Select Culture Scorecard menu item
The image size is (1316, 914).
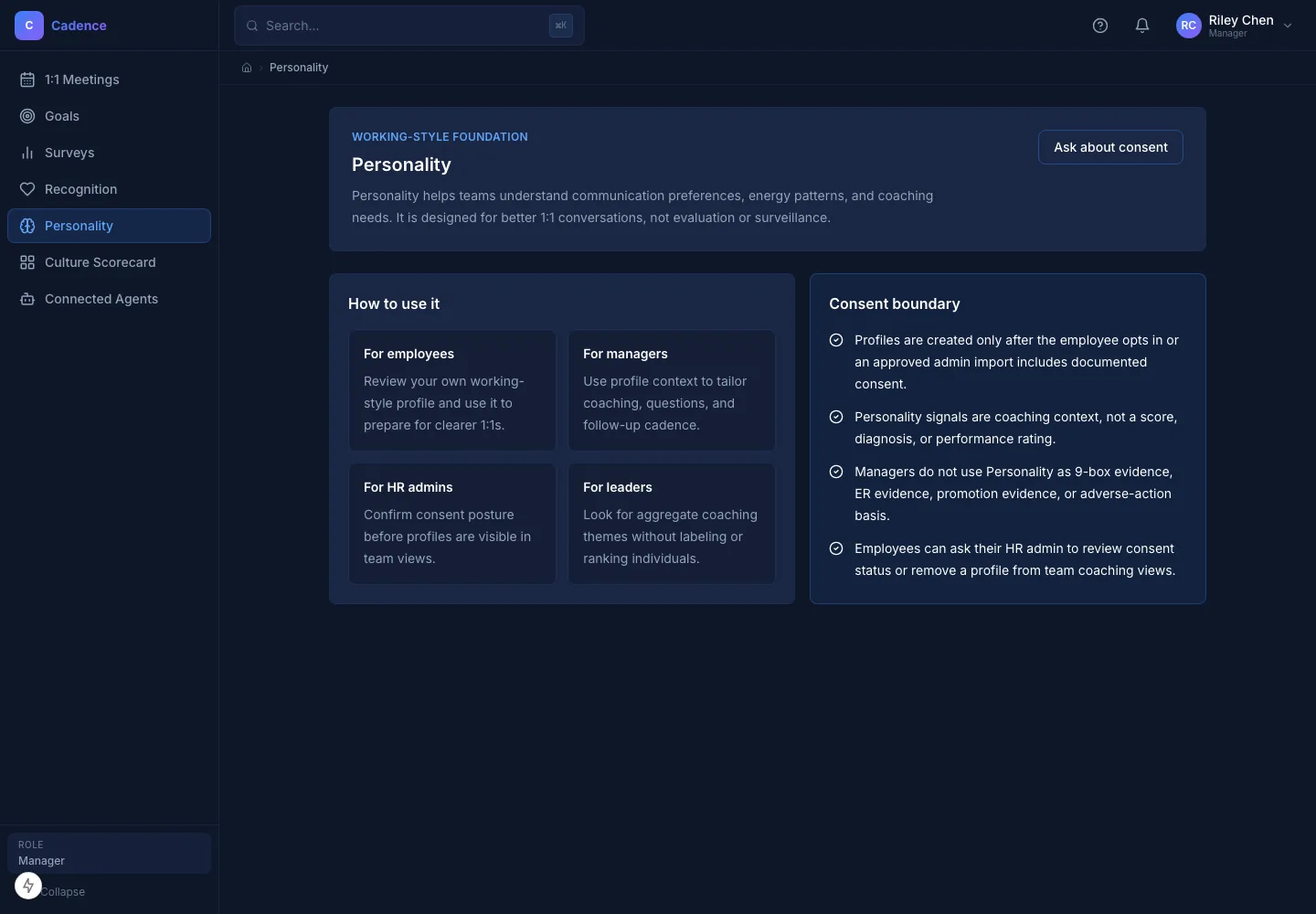109,262
